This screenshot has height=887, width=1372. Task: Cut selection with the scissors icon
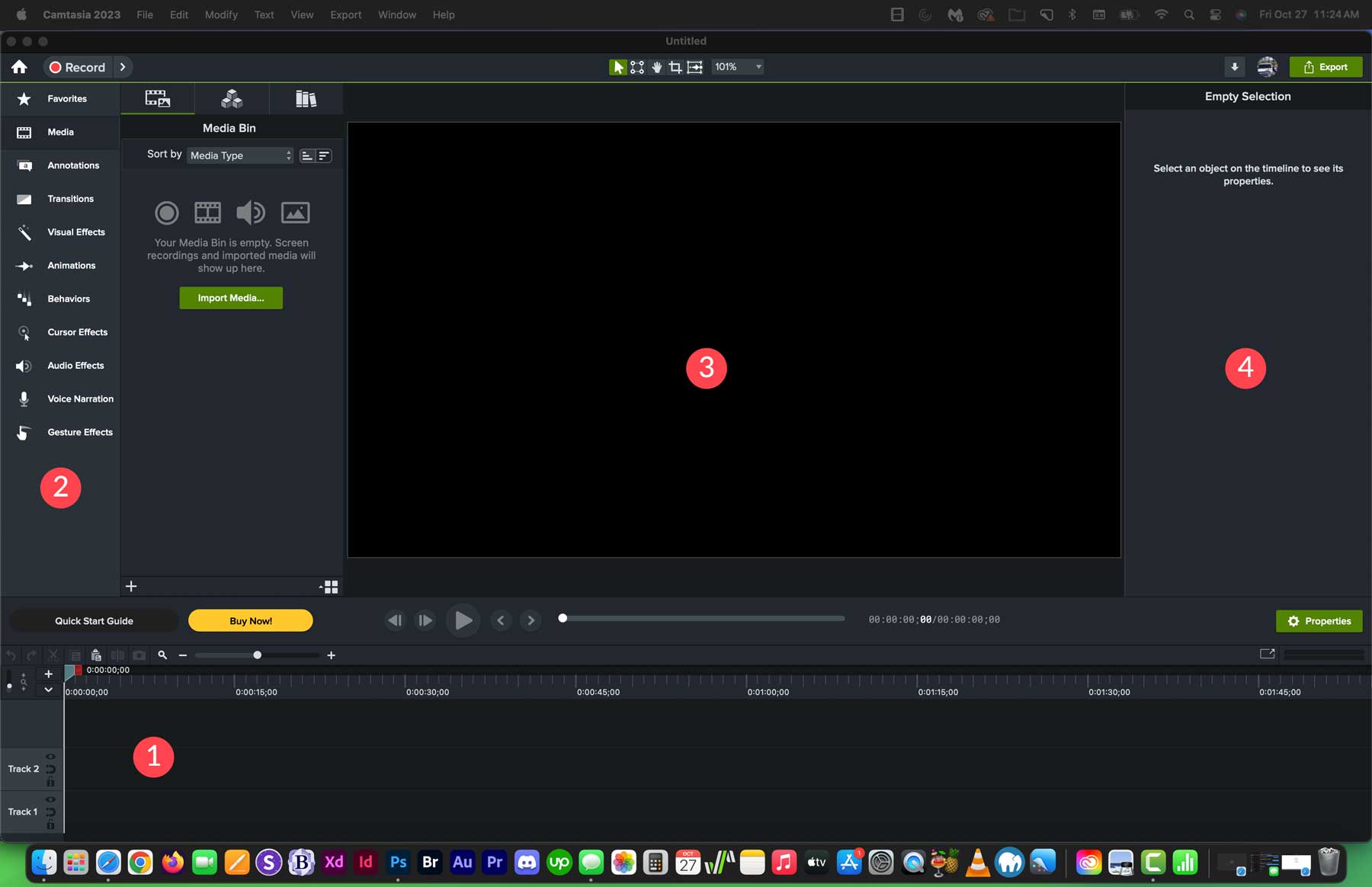53,655
